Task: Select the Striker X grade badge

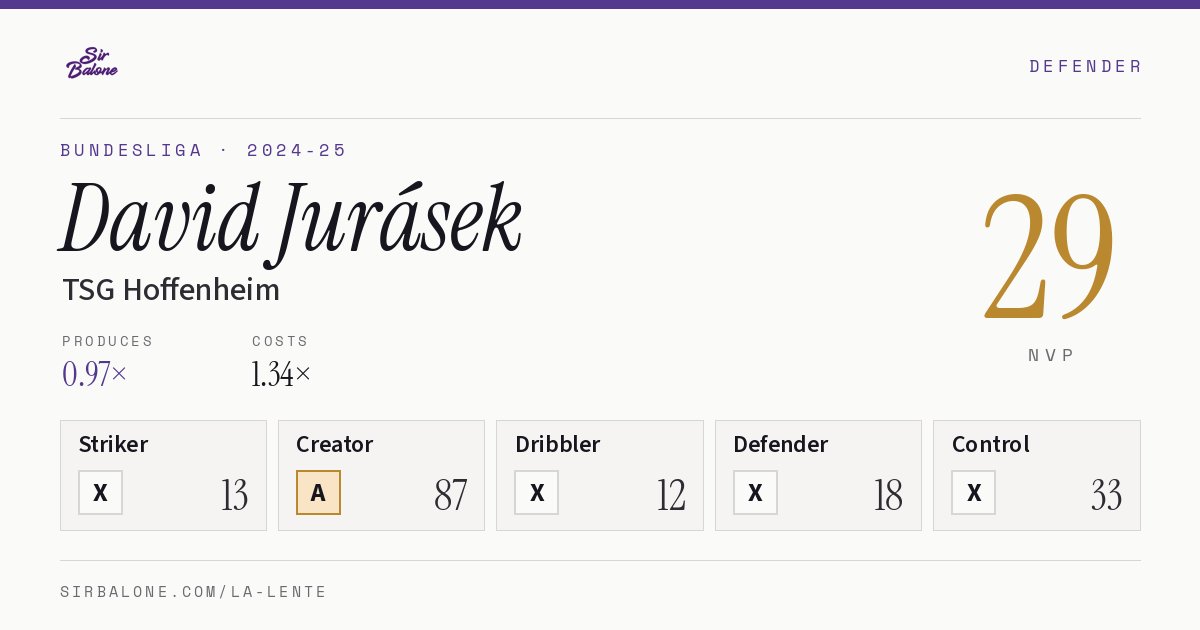Action: (100, 492)
